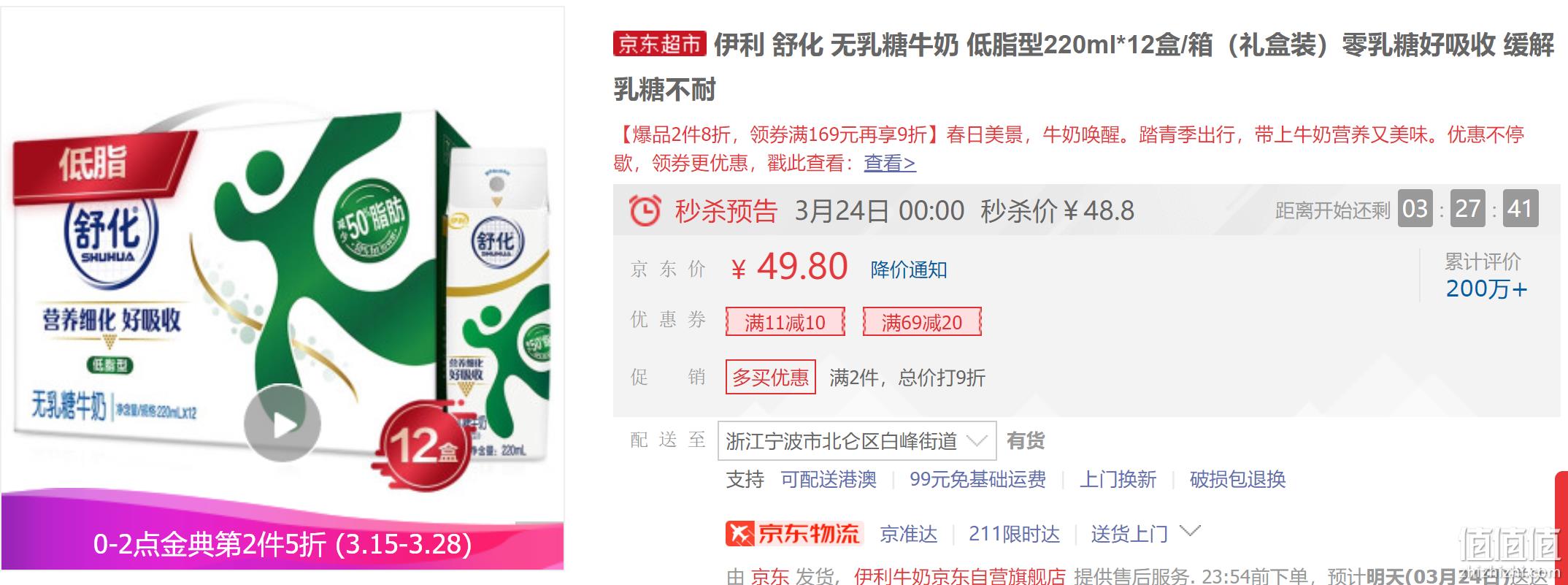Click the 上门换新 service link
The image size is (1568, 585).
1118,480
